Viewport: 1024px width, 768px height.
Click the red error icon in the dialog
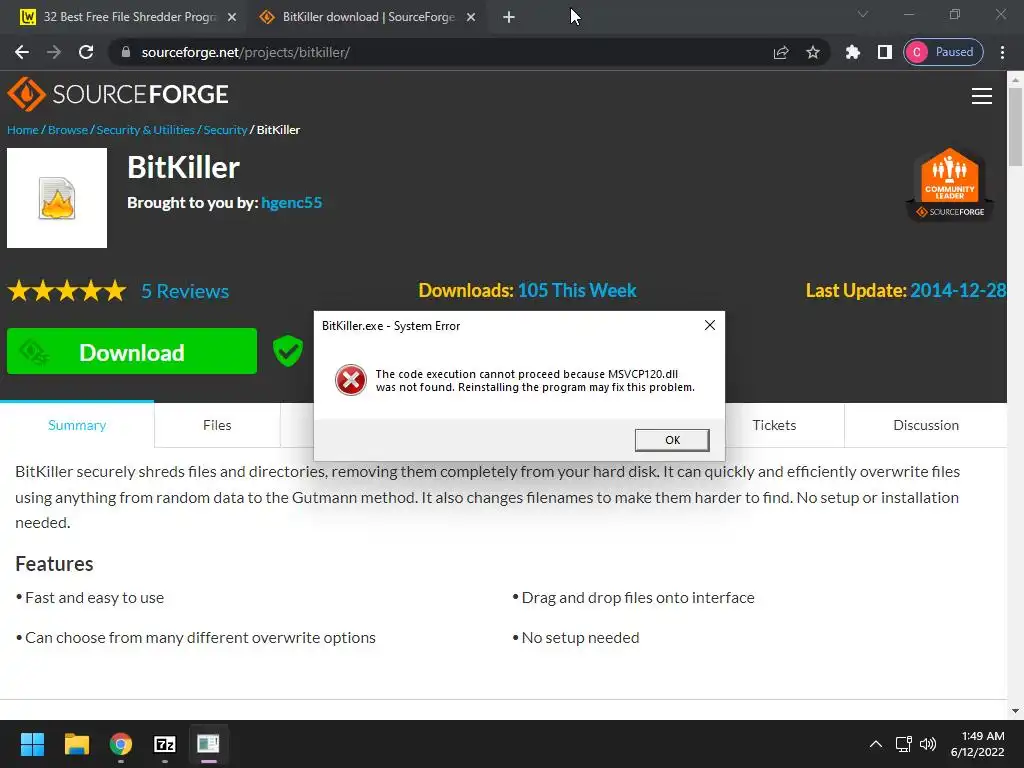[x=351, y=380]
